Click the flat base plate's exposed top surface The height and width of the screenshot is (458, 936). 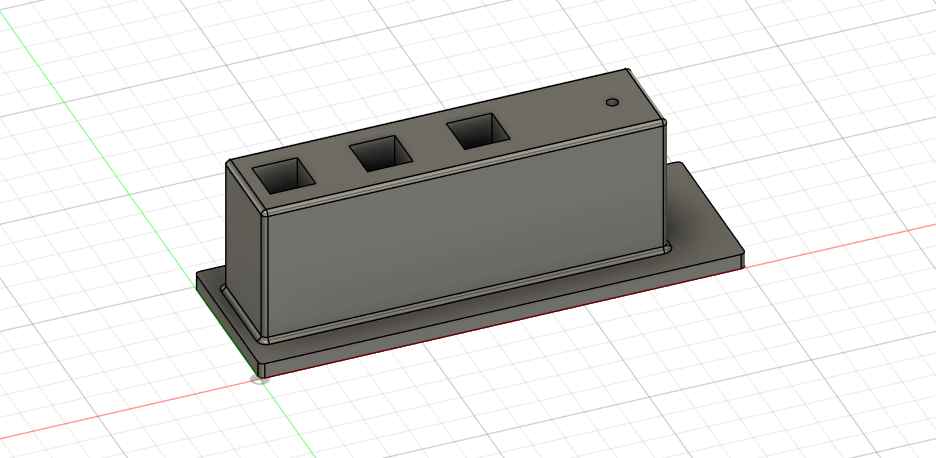(704, 221)
